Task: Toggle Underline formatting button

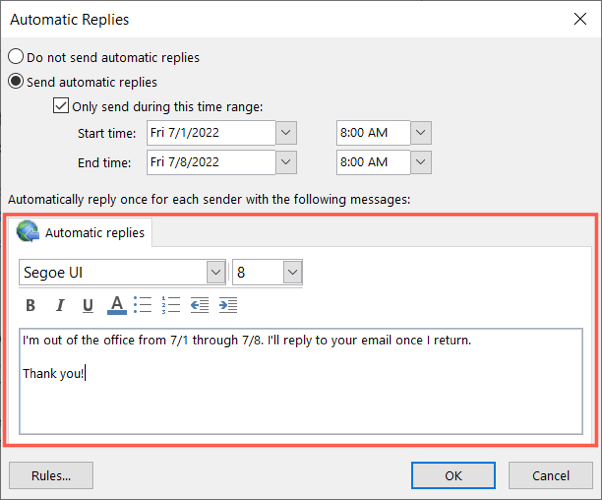Action: point(88,305)
